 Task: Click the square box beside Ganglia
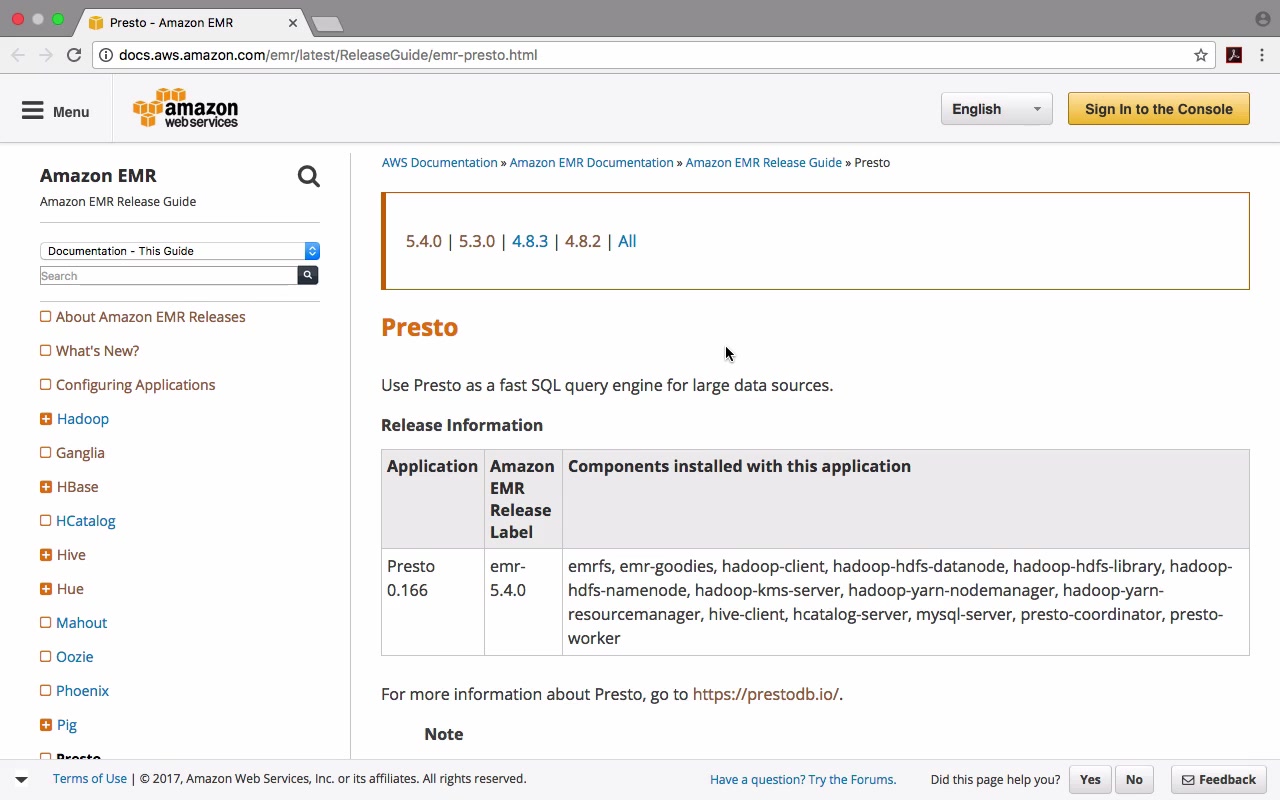click(45, 453)
